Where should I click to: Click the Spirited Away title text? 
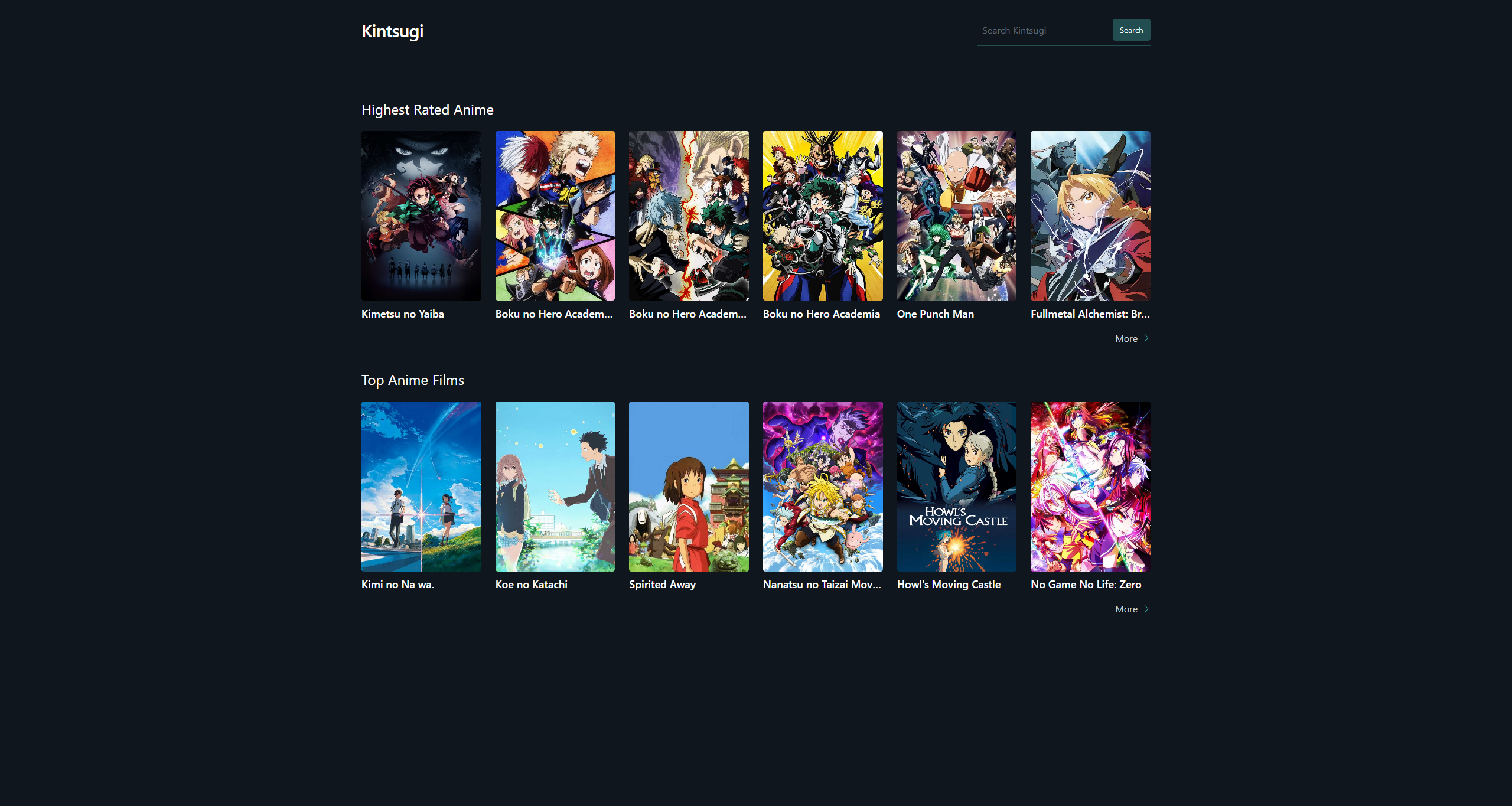click(x=662, y=585)
